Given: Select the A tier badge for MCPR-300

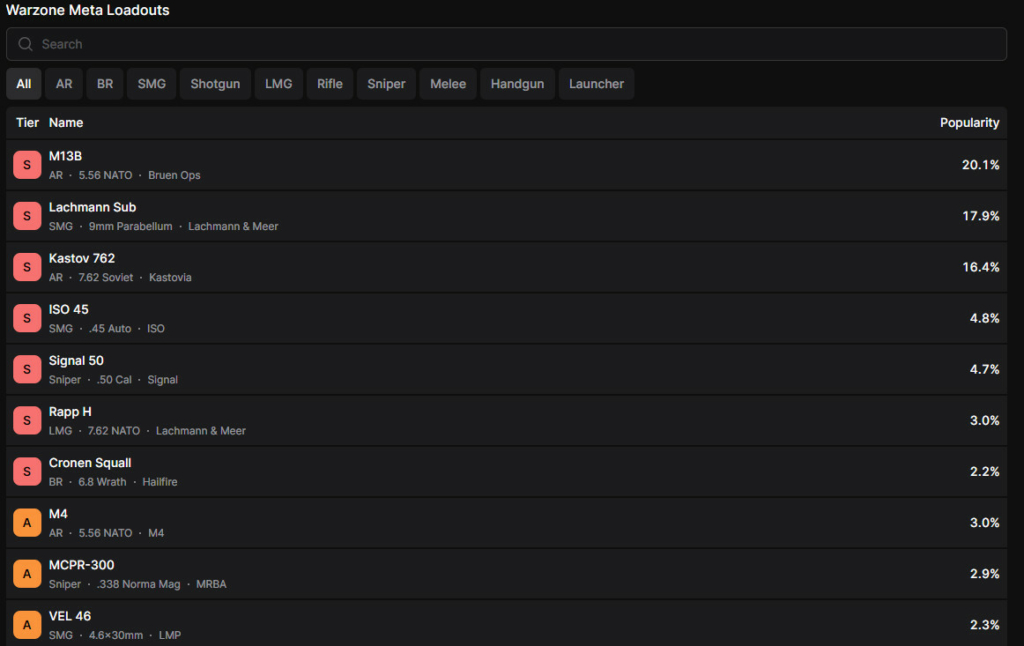Looking at the screenshot, I should [x=27, y=573].
